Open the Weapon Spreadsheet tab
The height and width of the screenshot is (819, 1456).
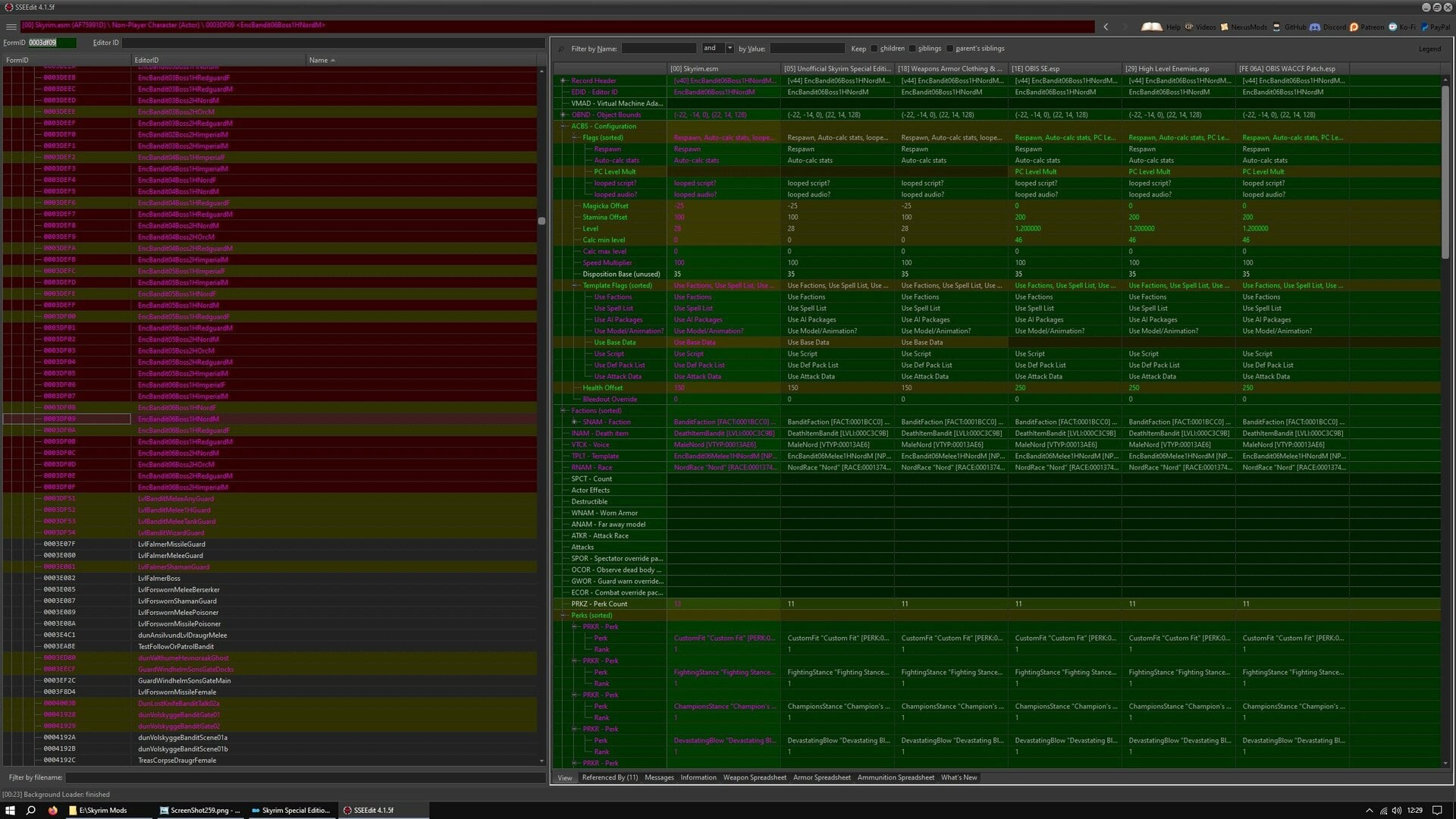(x=755, y=777)
